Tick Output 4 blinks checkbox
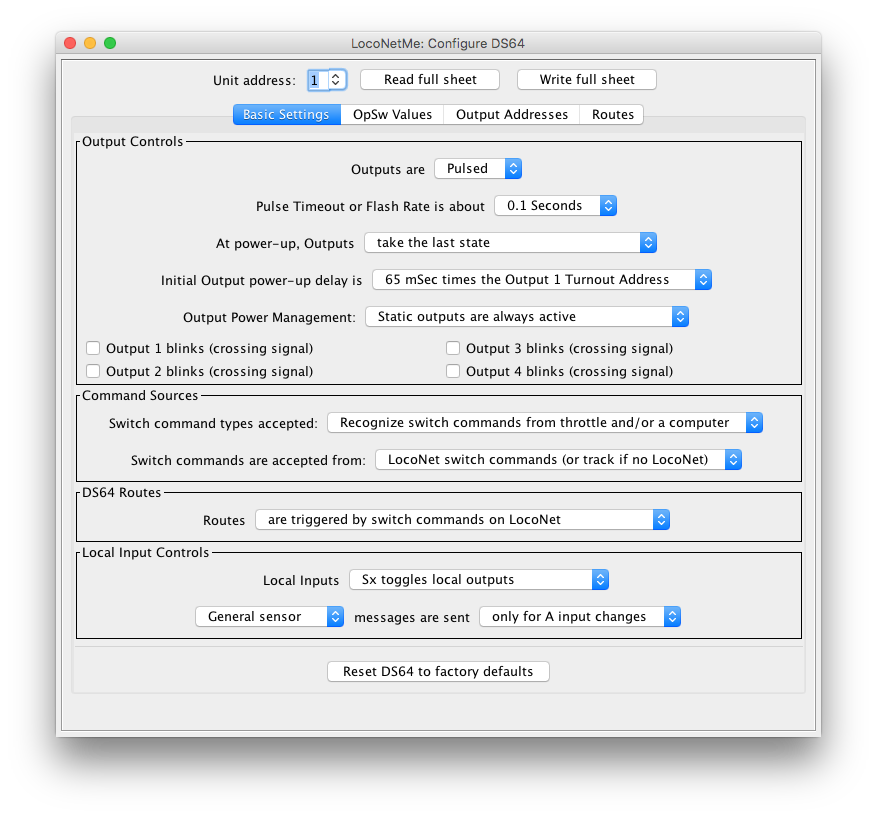 (453, 371)
